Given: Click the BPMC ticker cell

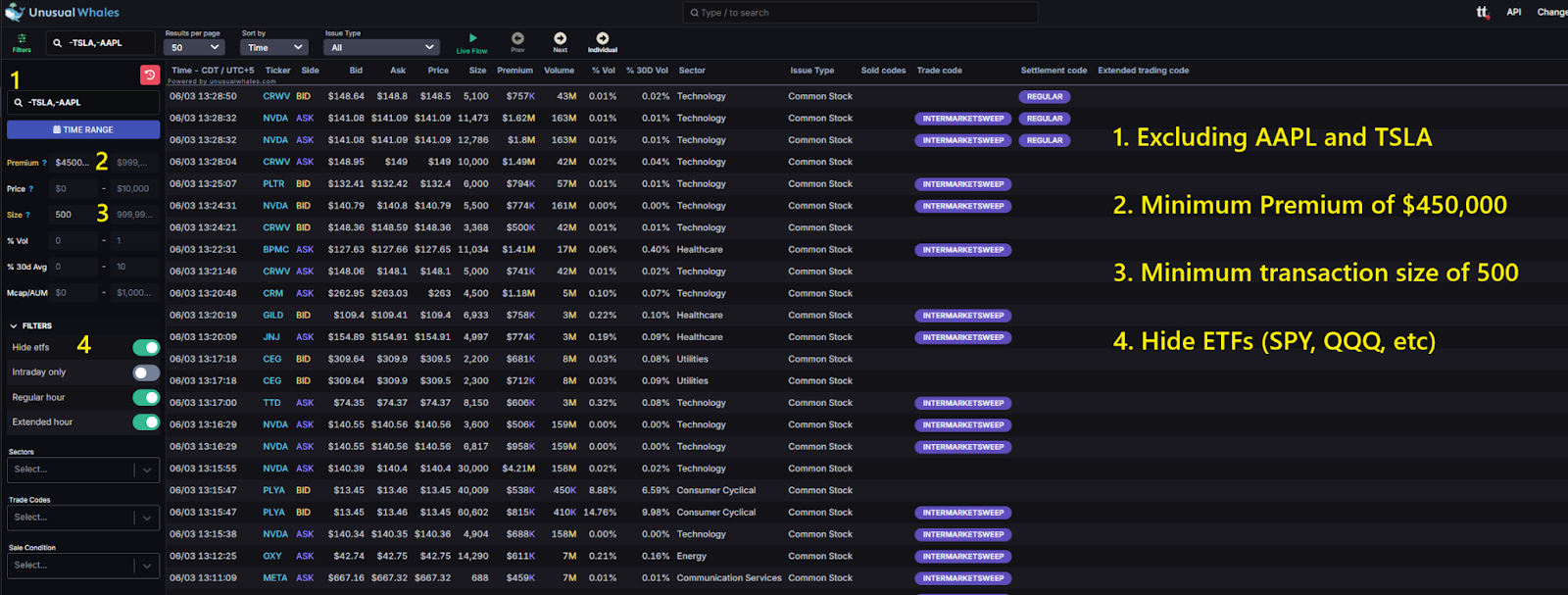Looking at the screenshot, I should point(275,250).
